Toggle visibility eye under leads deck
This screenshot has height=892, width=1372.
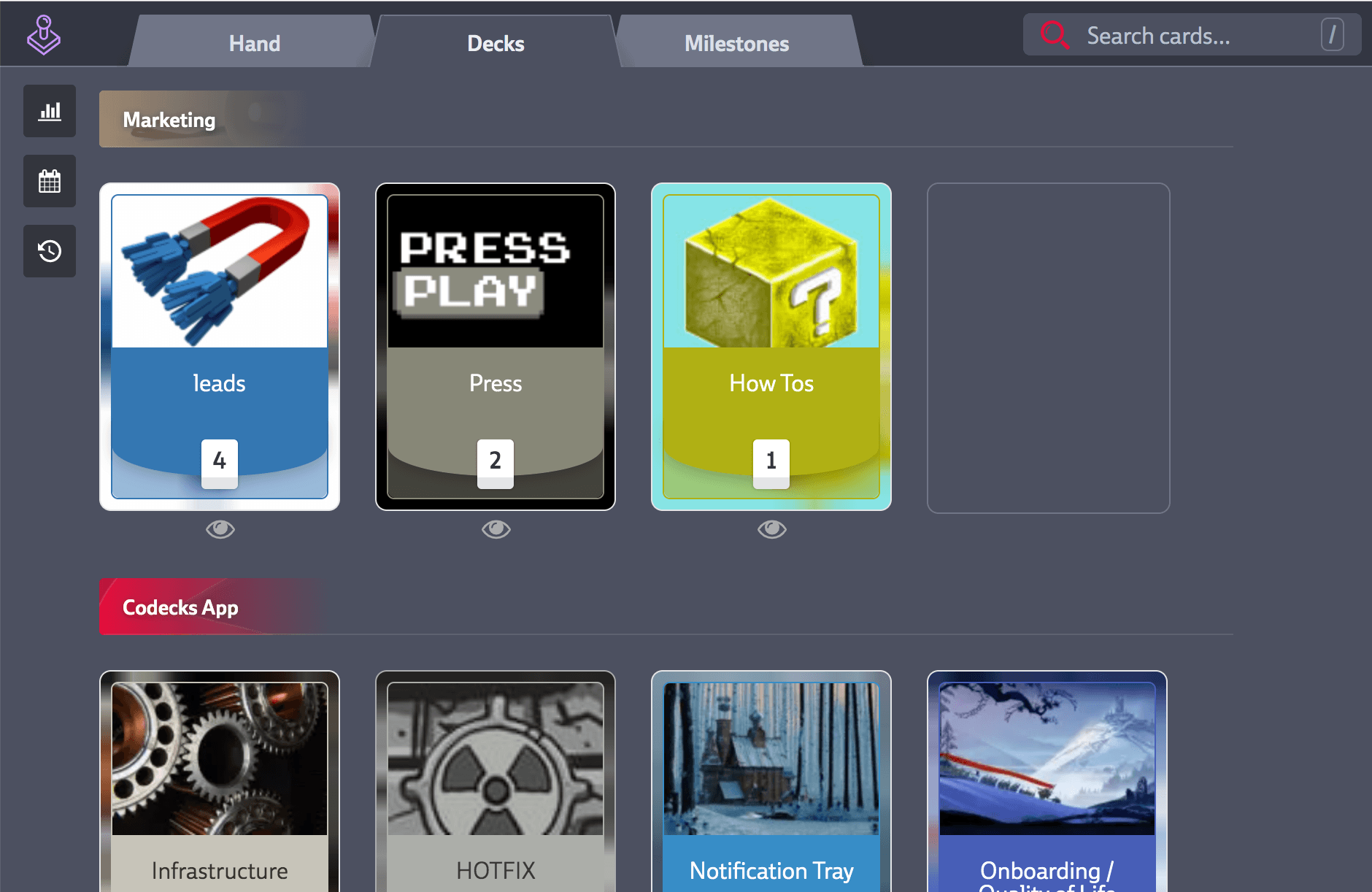click(x=220, y=529)
